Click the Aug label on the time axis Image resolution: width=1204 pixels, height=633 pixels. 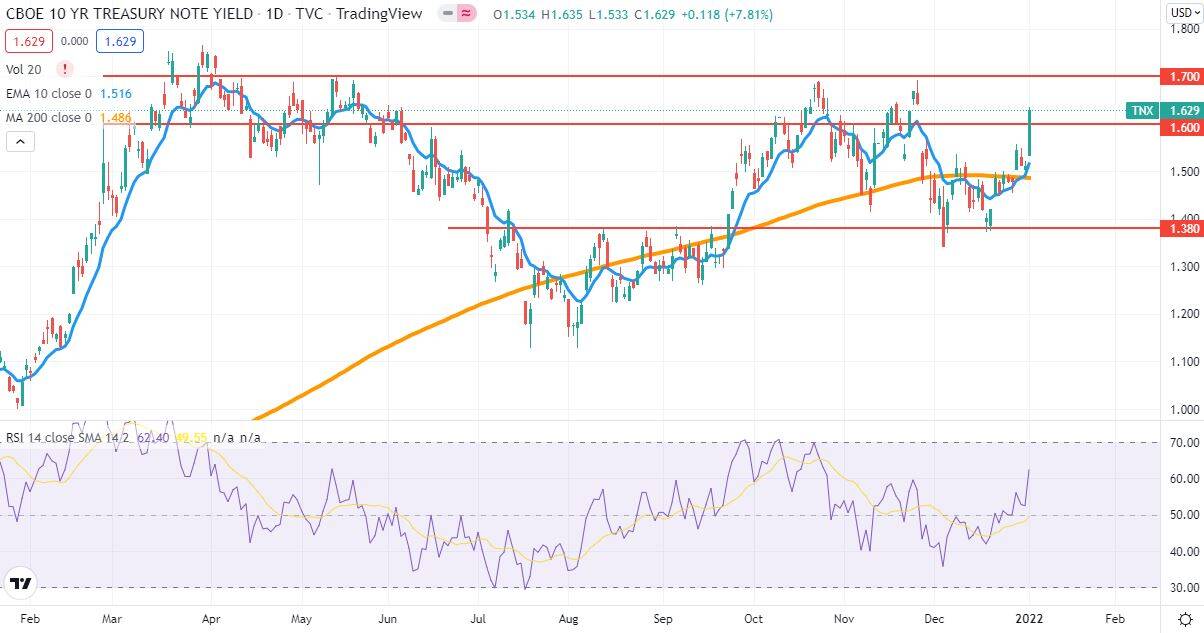[x=569, y=619]
